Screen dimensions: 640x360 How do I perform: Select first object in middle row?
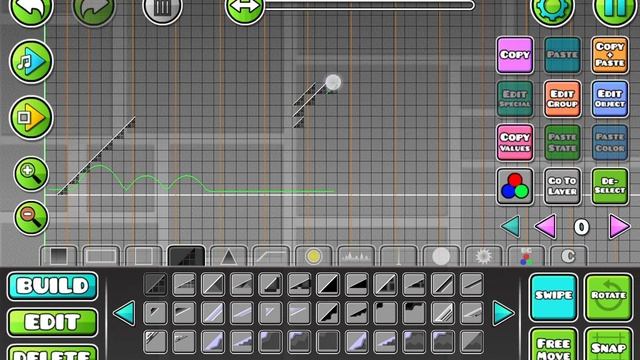[x=156, y=313]
